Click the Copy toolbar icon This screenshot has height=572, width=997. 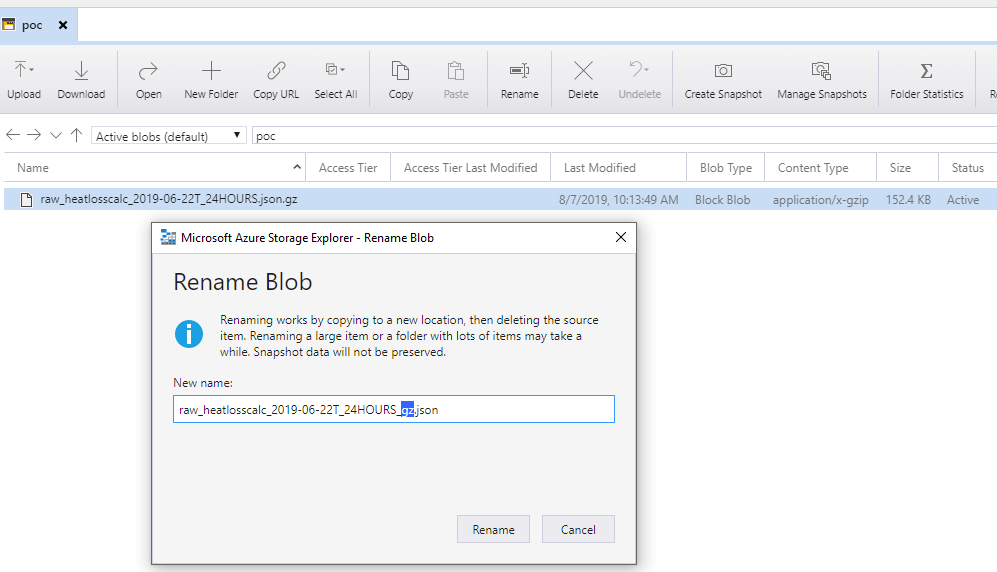(401, 71)
